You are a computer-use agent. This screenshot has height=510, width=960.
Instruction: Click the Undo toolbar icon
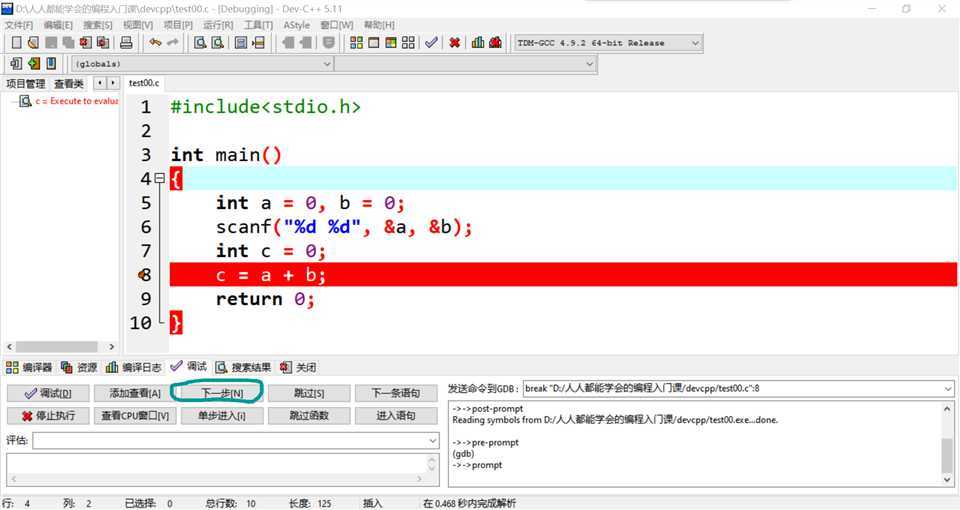pyautogui.click(x=156, y=42)
